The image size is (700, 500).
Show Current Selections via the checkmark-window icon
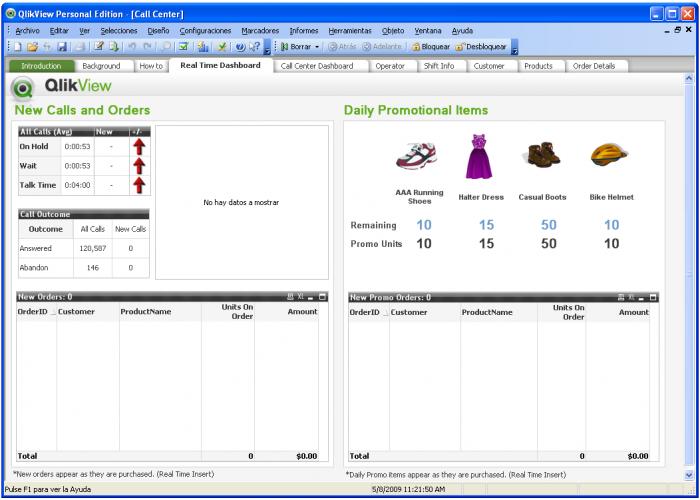(183, 47)
